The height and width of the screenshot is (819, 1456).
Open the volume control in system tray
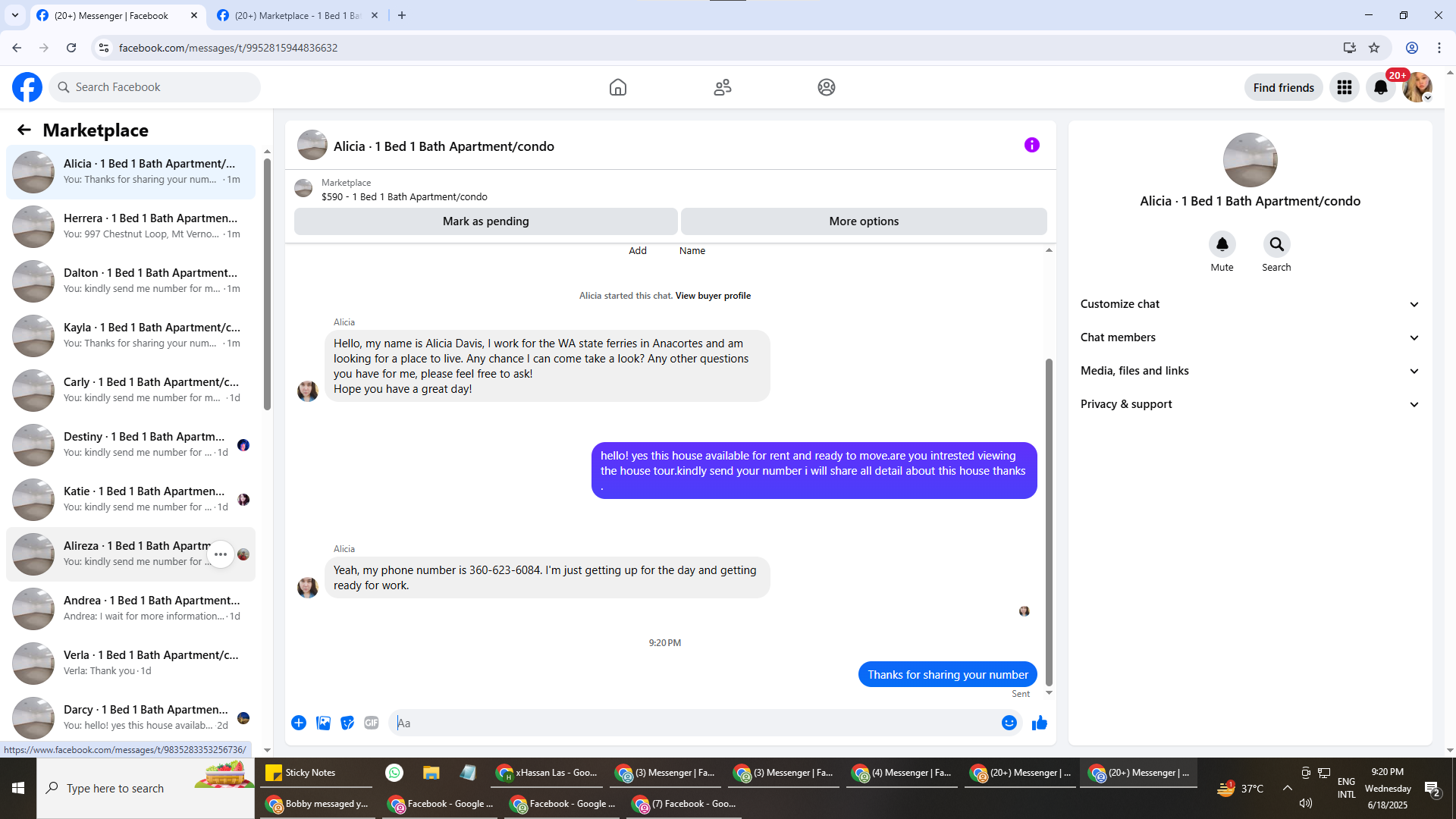1305,803
